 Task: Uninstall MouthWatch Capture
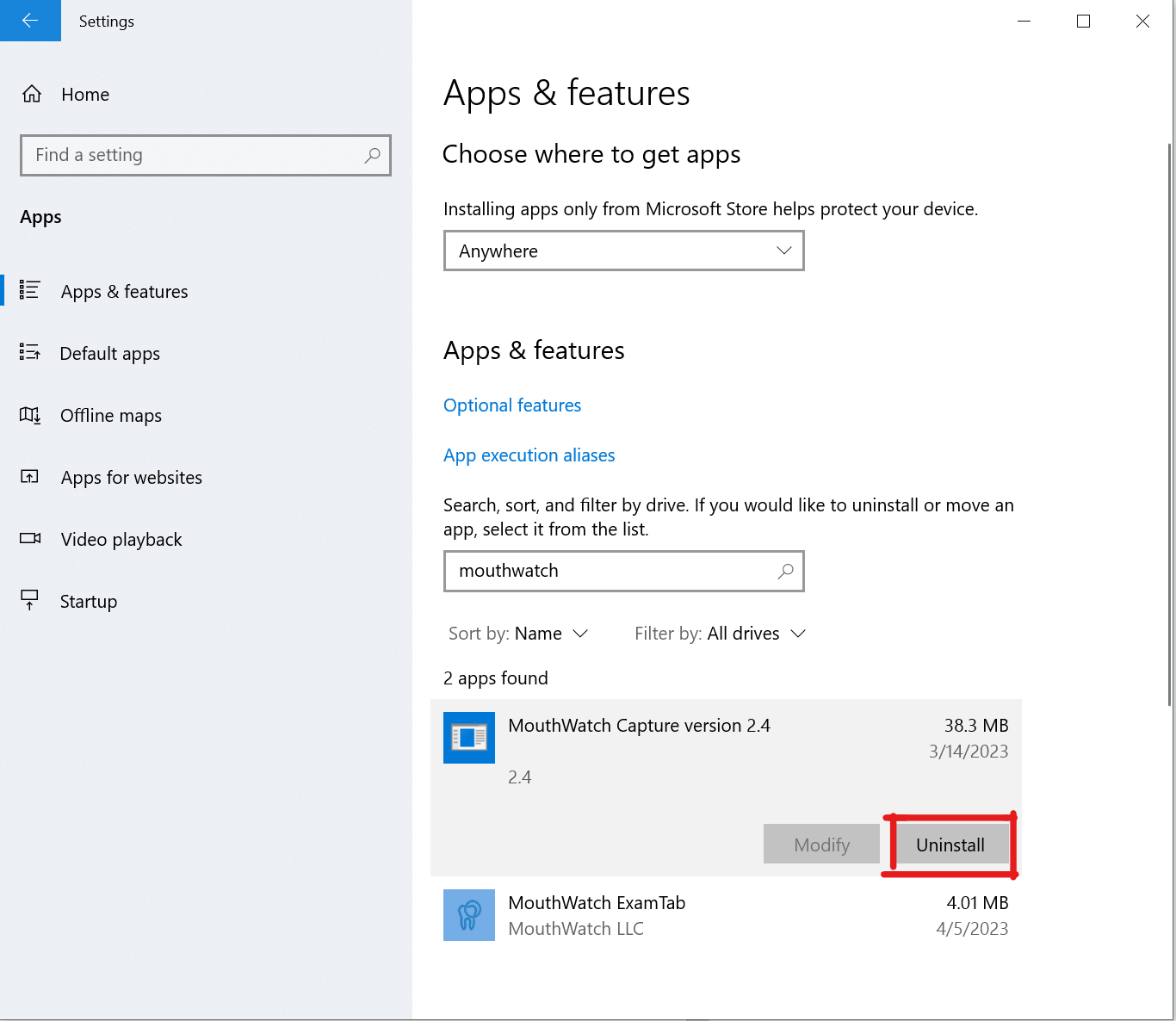[x=950, y=845]
